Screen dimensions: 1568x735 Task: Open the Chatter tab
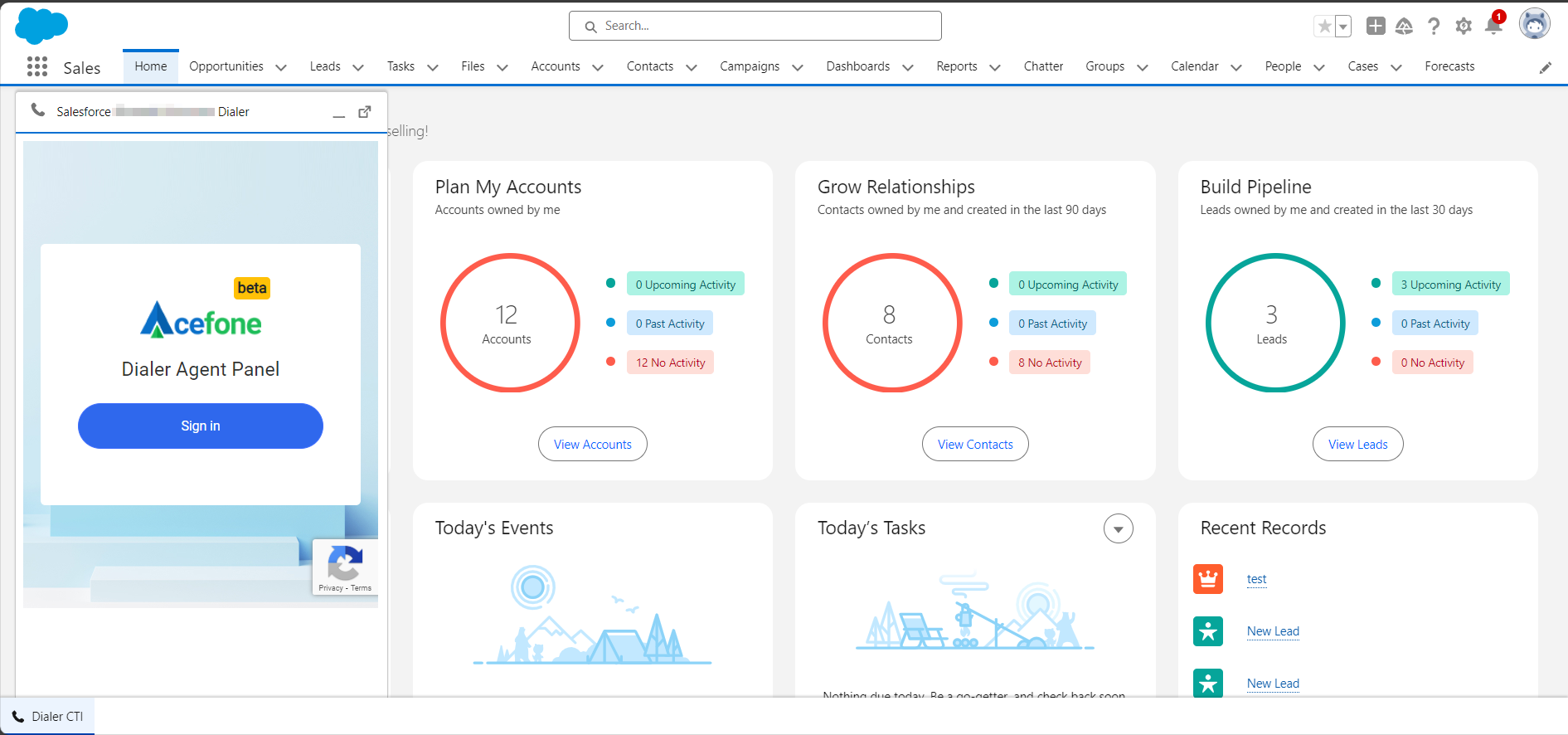pyautogui.click(x=1043, y=66)
